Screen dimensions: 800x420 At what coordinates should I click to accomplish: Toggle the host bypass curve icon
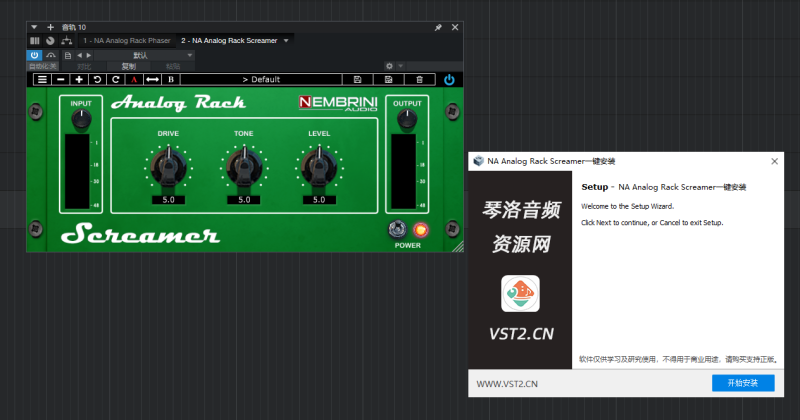(51, 55)
